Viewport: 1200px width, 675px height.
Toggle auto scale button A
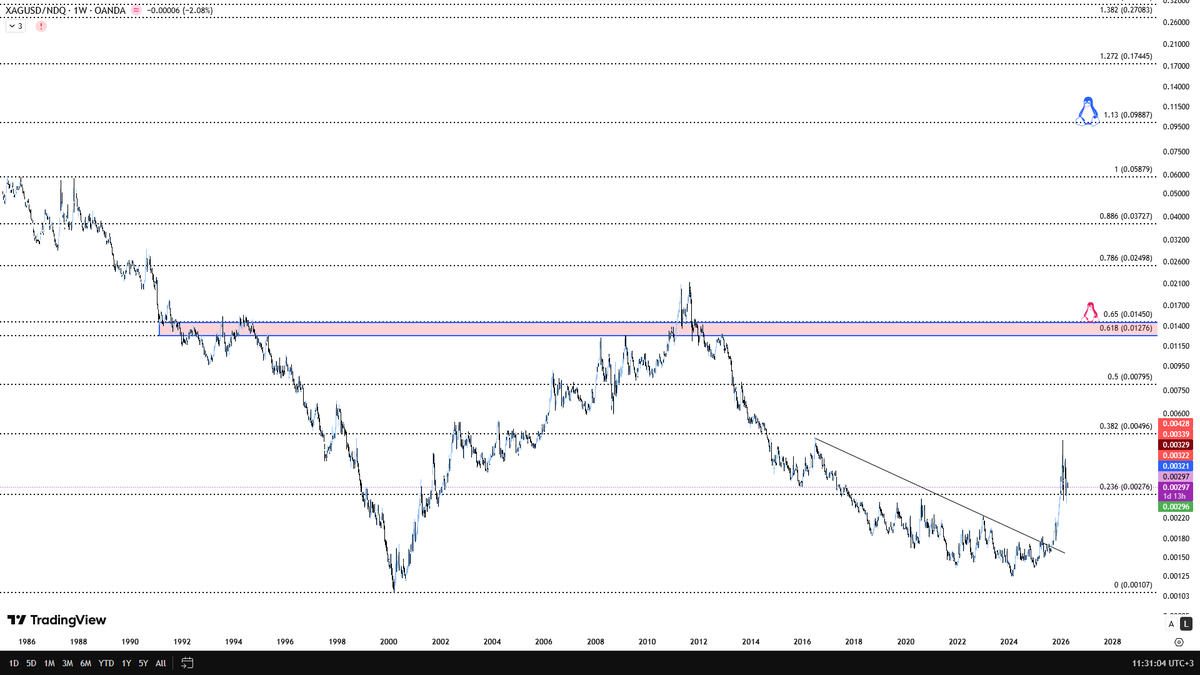1172,624
